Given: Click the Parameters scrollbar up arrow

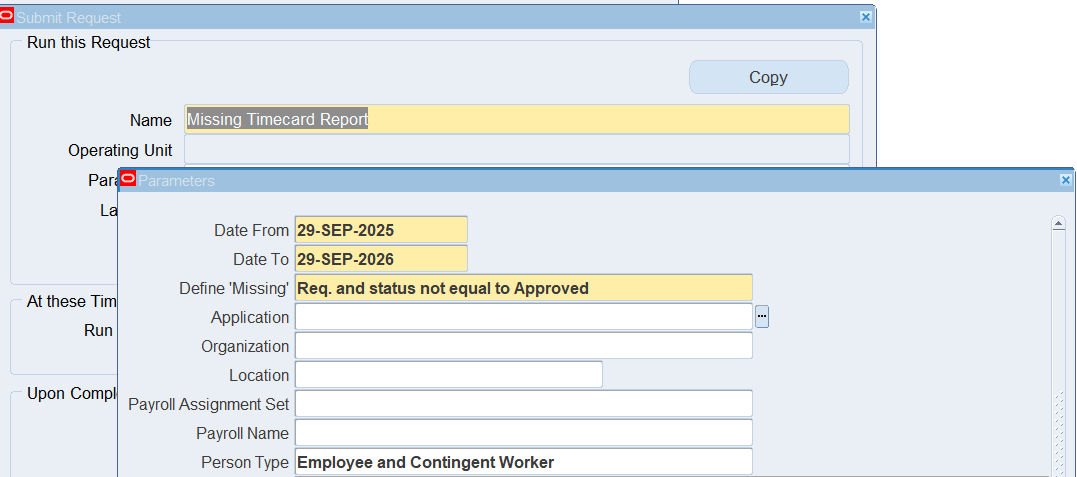Looking at the screenshot, I should (x=1059, y=224).
